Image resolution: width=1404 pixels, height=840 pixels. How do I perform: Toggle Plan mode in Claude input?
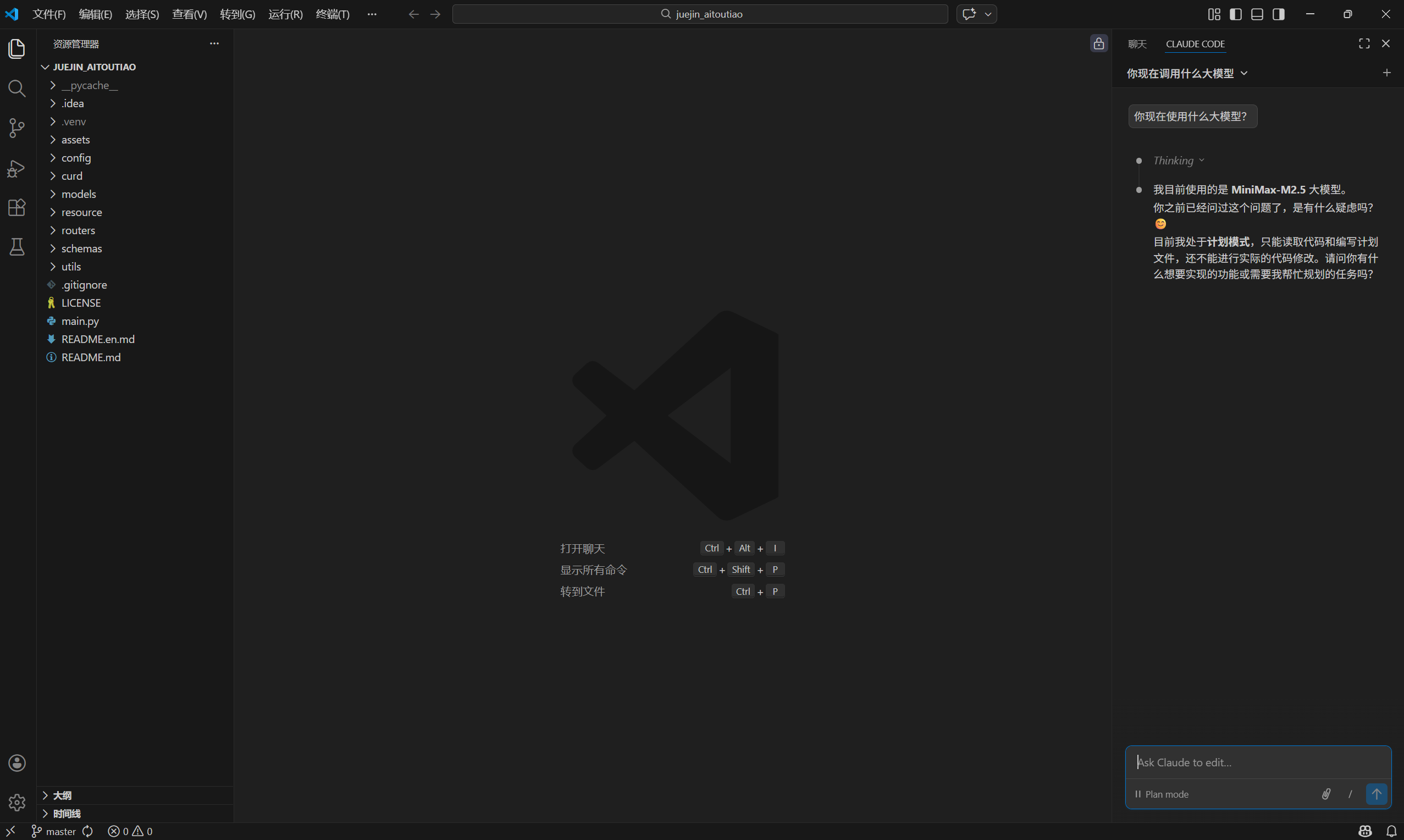pyautogui.click(x=1162, y=794)
